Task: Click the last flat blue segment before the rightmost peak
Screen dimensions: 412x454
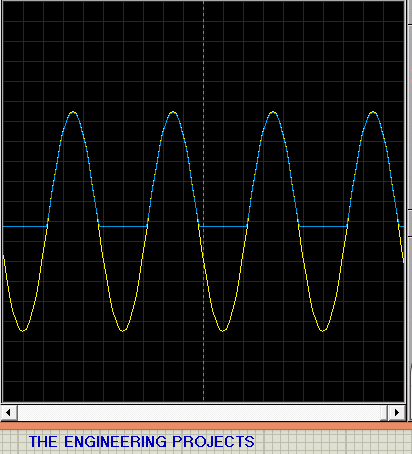Action: [323, 226]
